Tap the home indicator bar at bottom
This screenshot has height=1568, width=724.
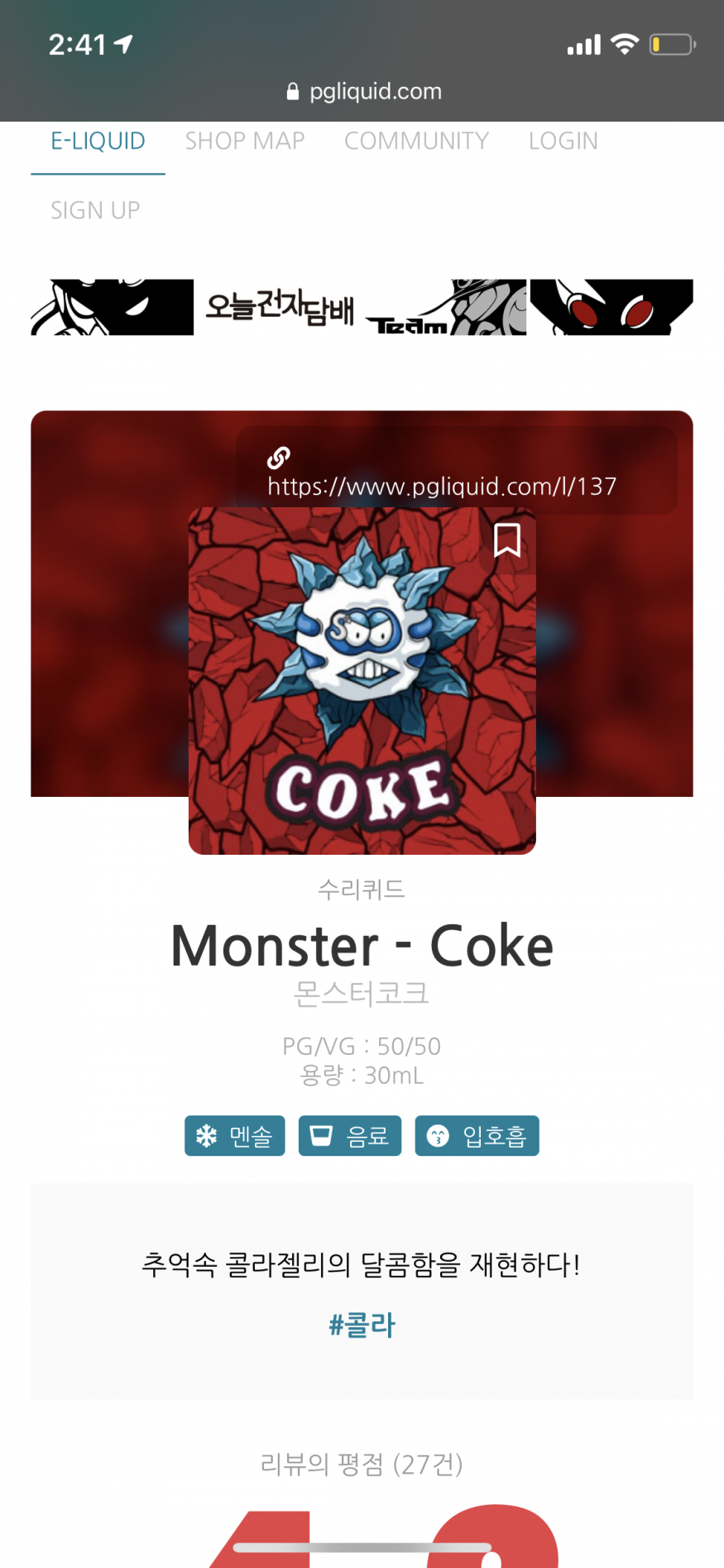click(362, 1547)
